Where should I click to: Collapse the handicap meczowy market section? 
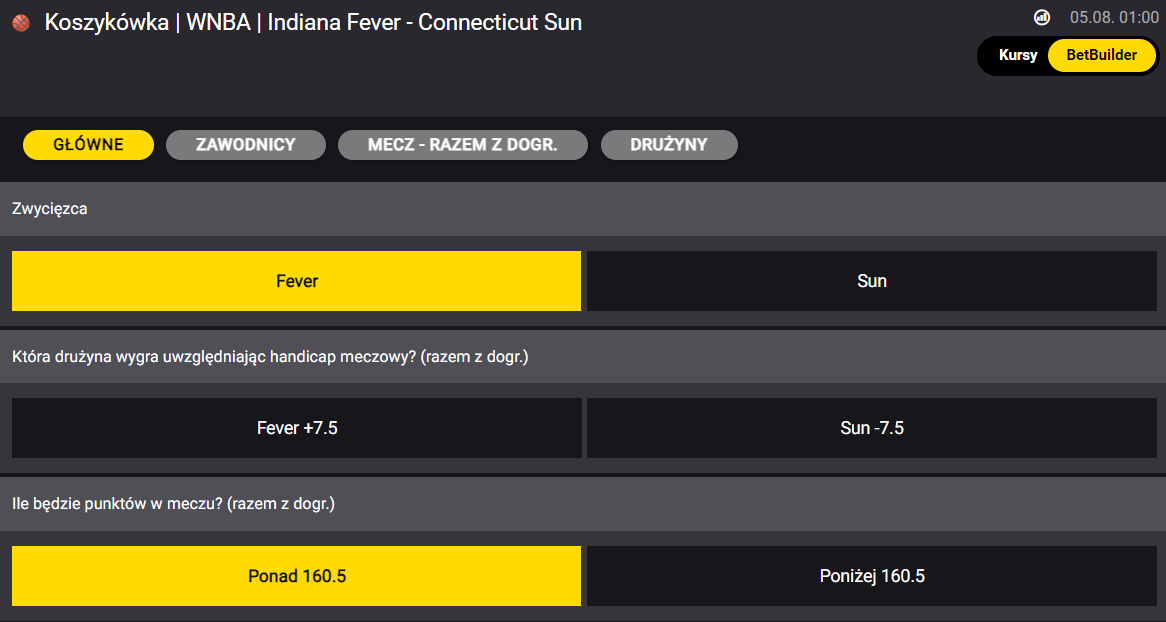pyautogui.click(x=583, y=356)
